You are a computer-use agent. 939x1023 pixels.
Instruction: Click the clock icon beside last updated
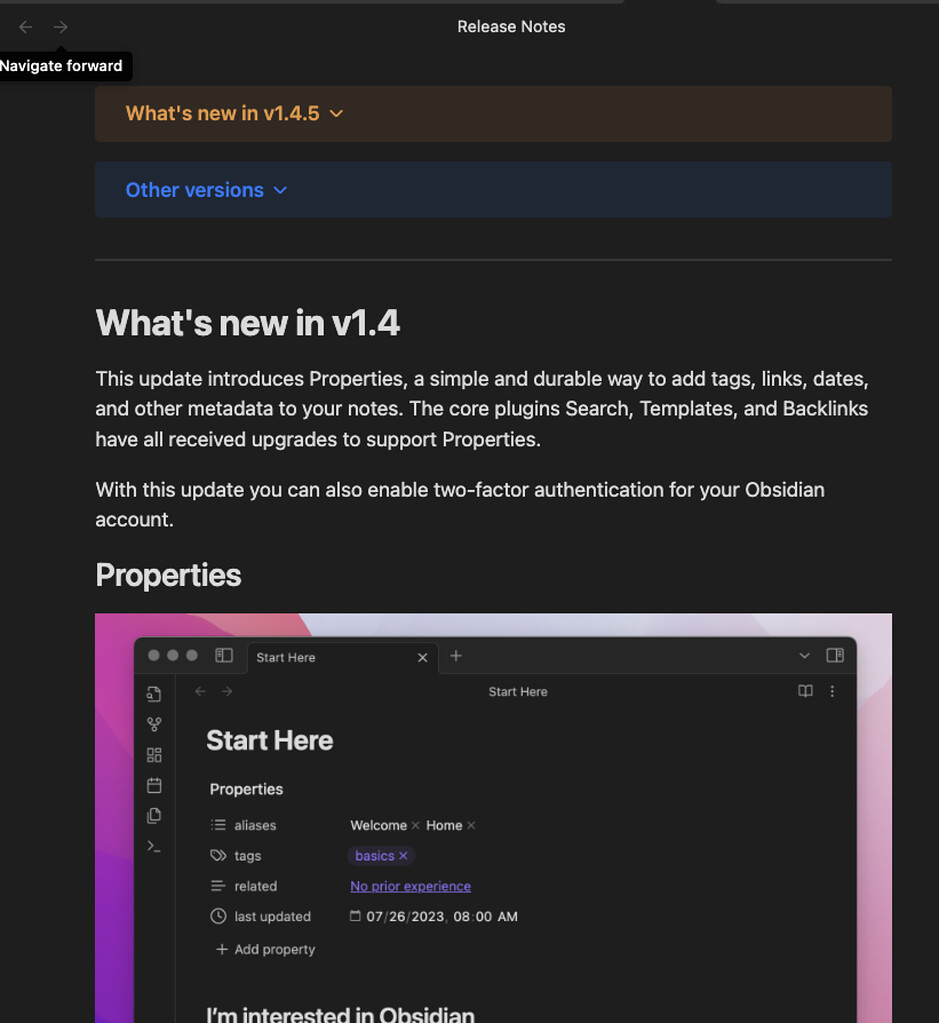[217, 916]
